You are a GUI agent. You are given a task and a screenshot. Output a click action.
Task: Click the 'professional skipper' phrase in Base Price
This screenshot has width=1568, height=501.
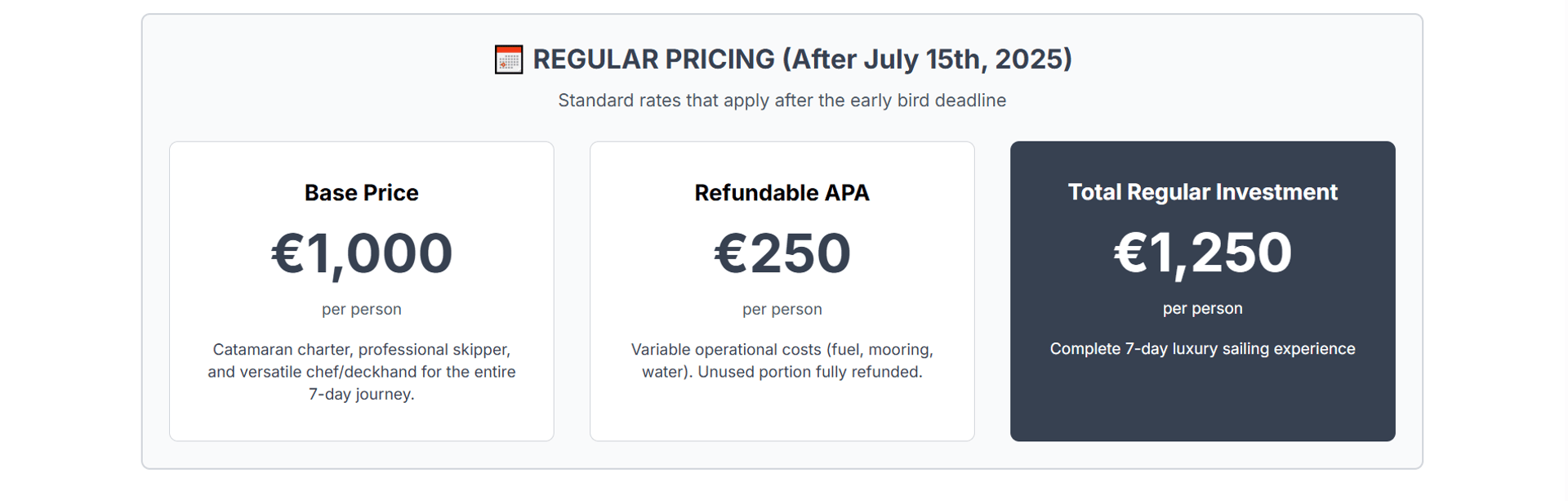tap(434, 349)
